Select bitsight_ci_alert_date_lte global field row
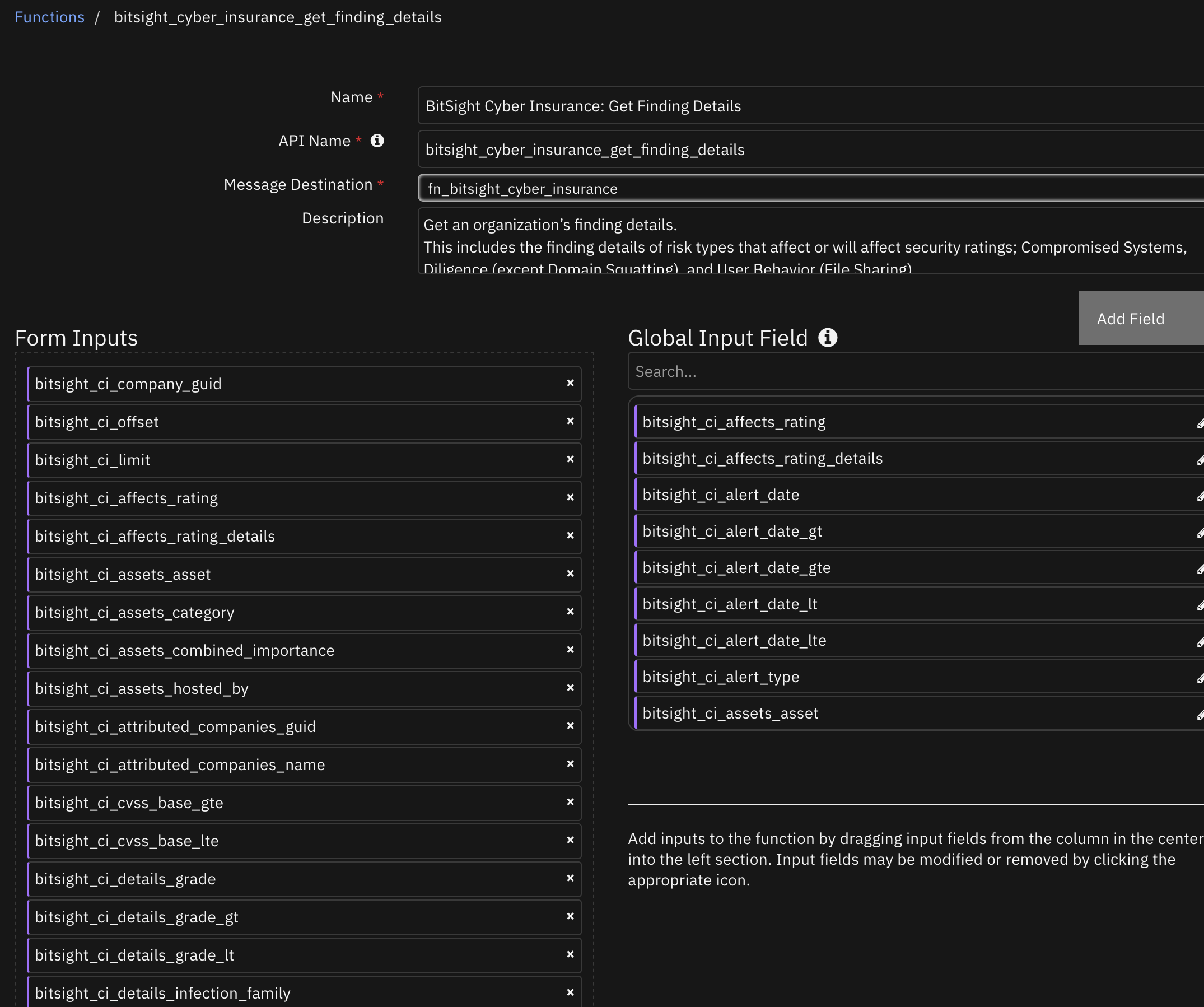Screen dimensions: 1204x1007 click(919, 641)
